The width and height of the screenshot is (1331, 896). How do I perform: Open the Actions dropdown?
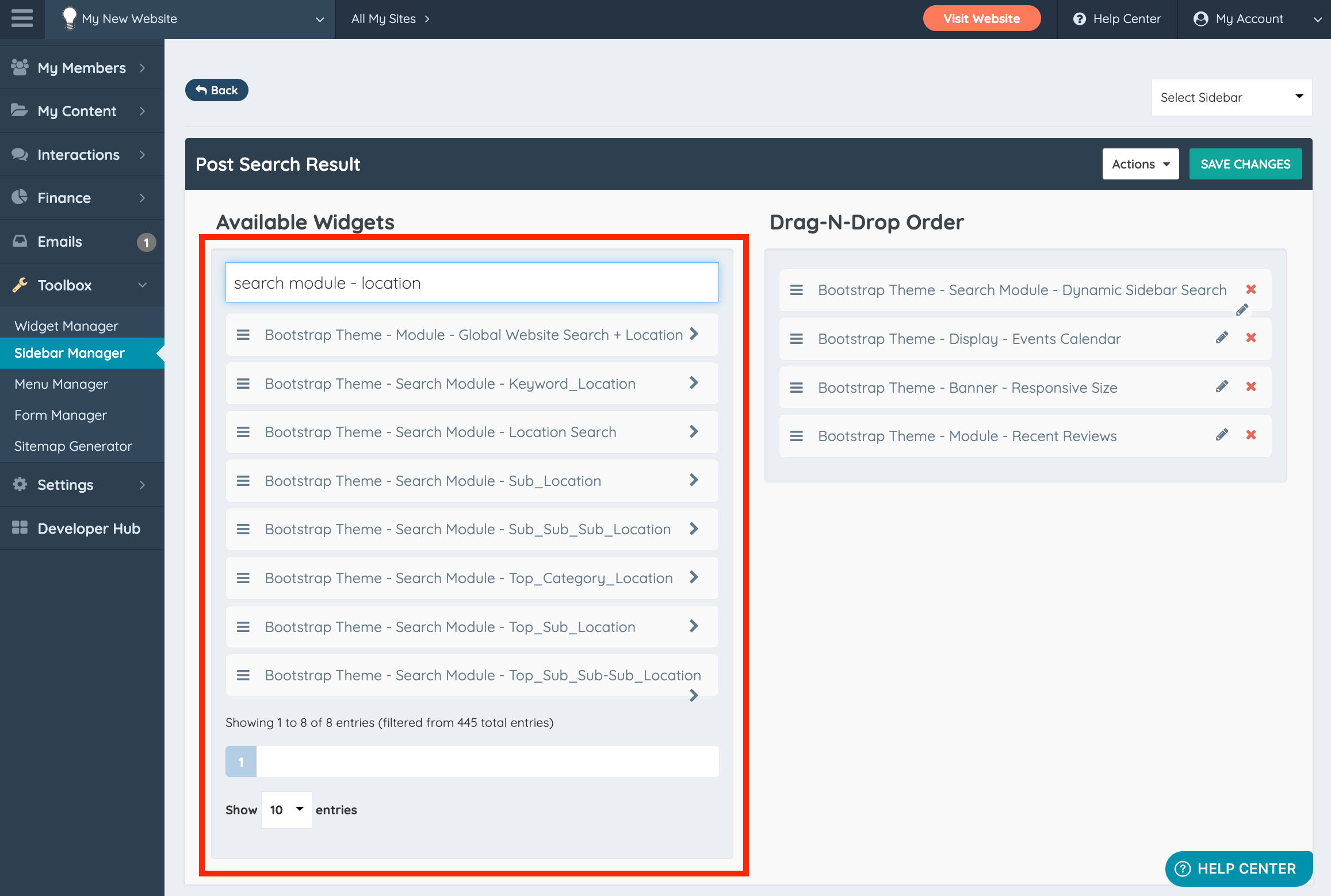1140,164
